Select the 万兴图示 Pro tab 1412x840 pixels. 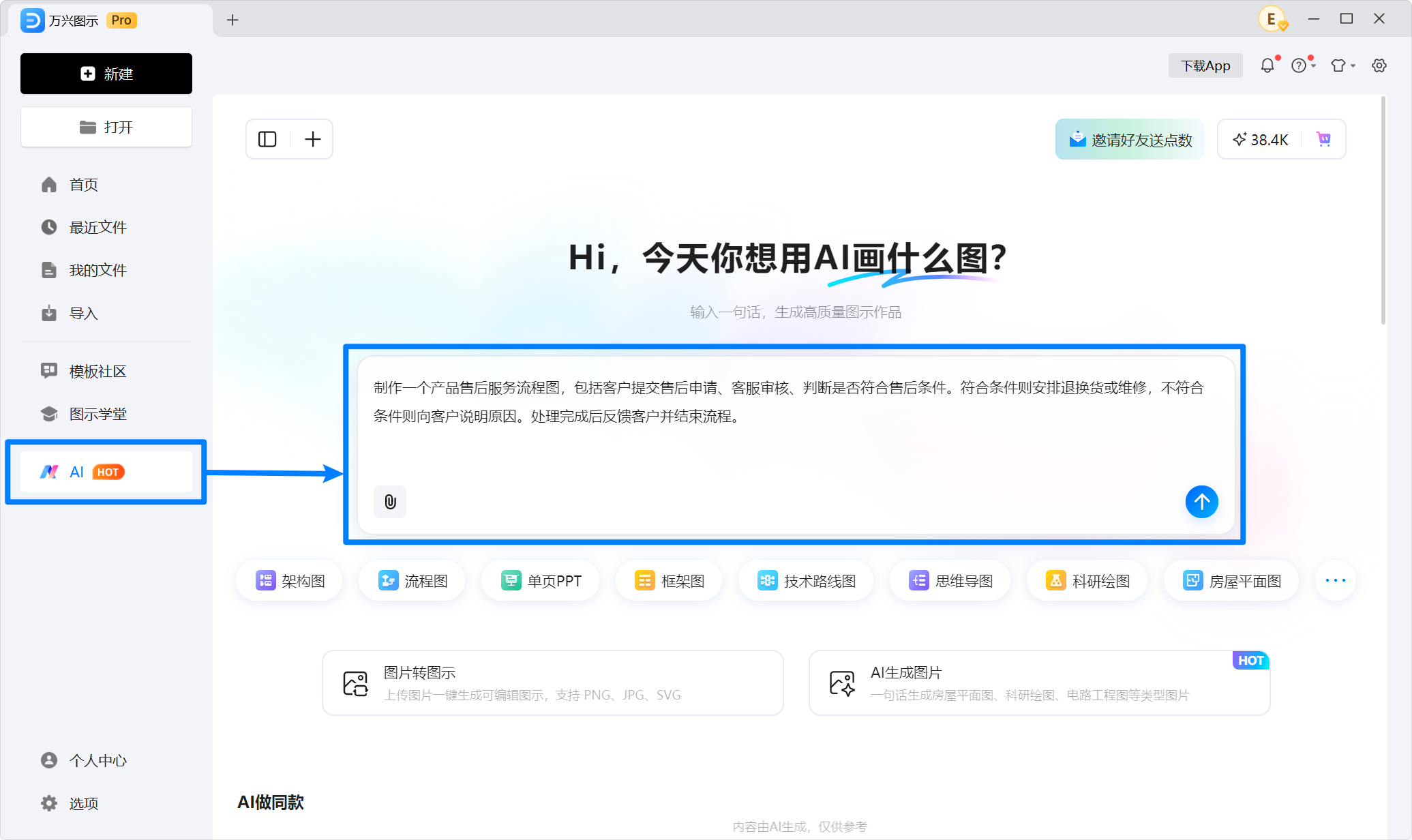[x=111, y=20]
